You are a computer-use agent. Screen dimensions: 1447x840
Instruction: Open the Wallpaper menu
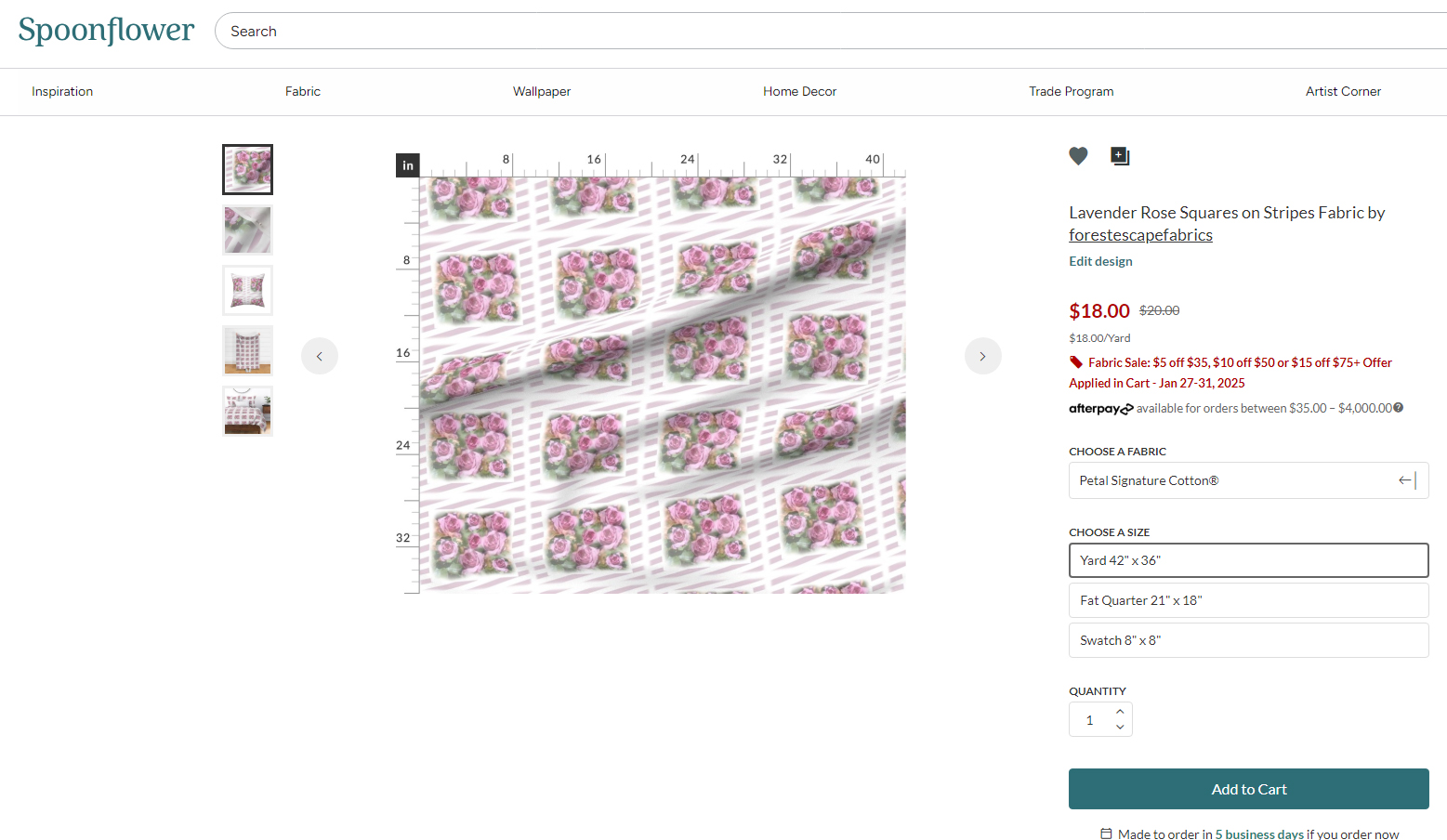pyautogui.click(x=542, y=91)
